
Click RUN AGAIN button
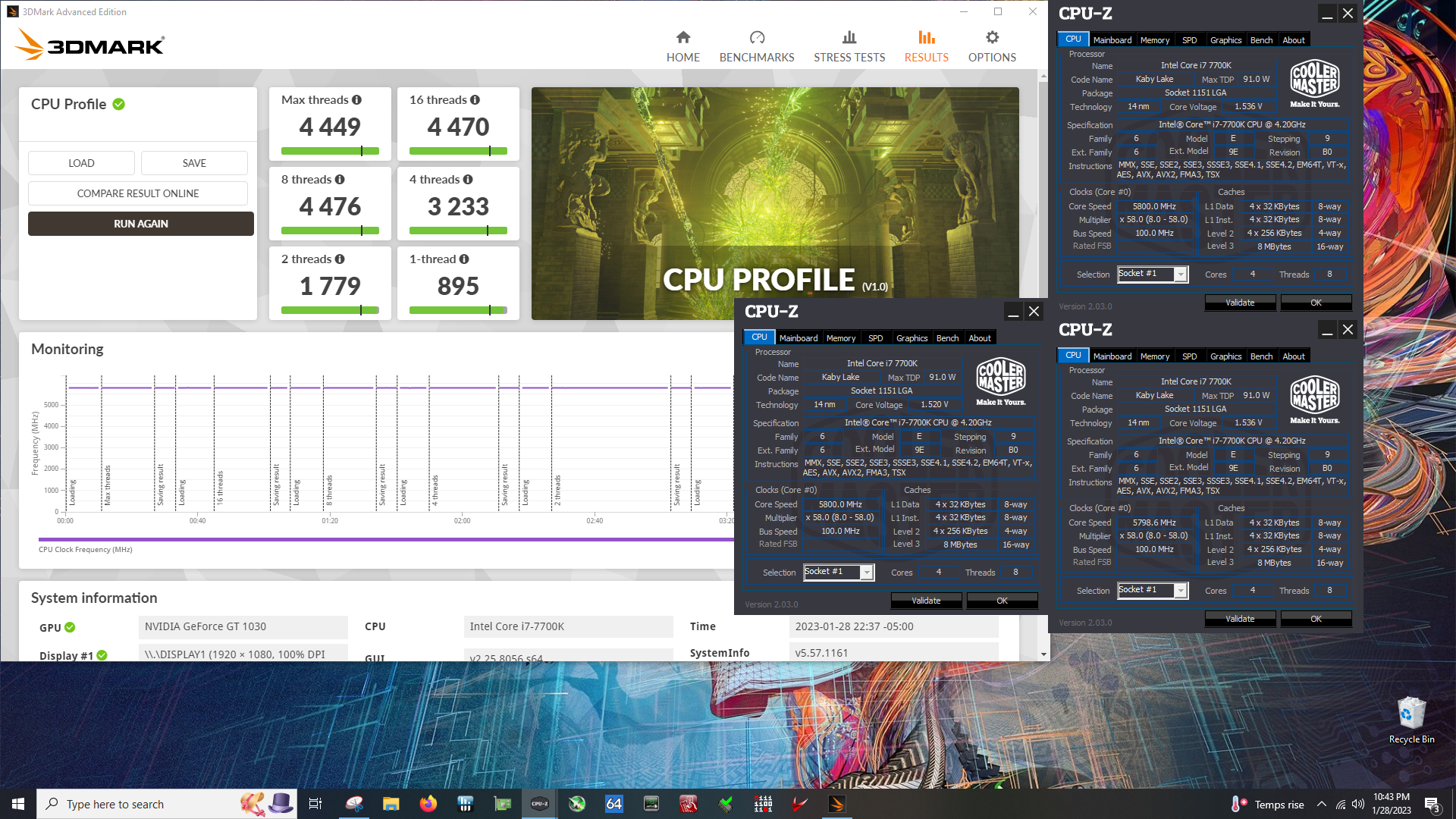(141, 224)
